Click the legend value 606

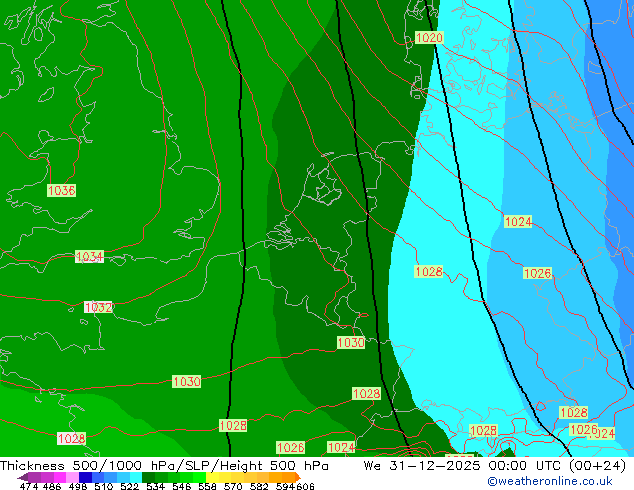305,486
